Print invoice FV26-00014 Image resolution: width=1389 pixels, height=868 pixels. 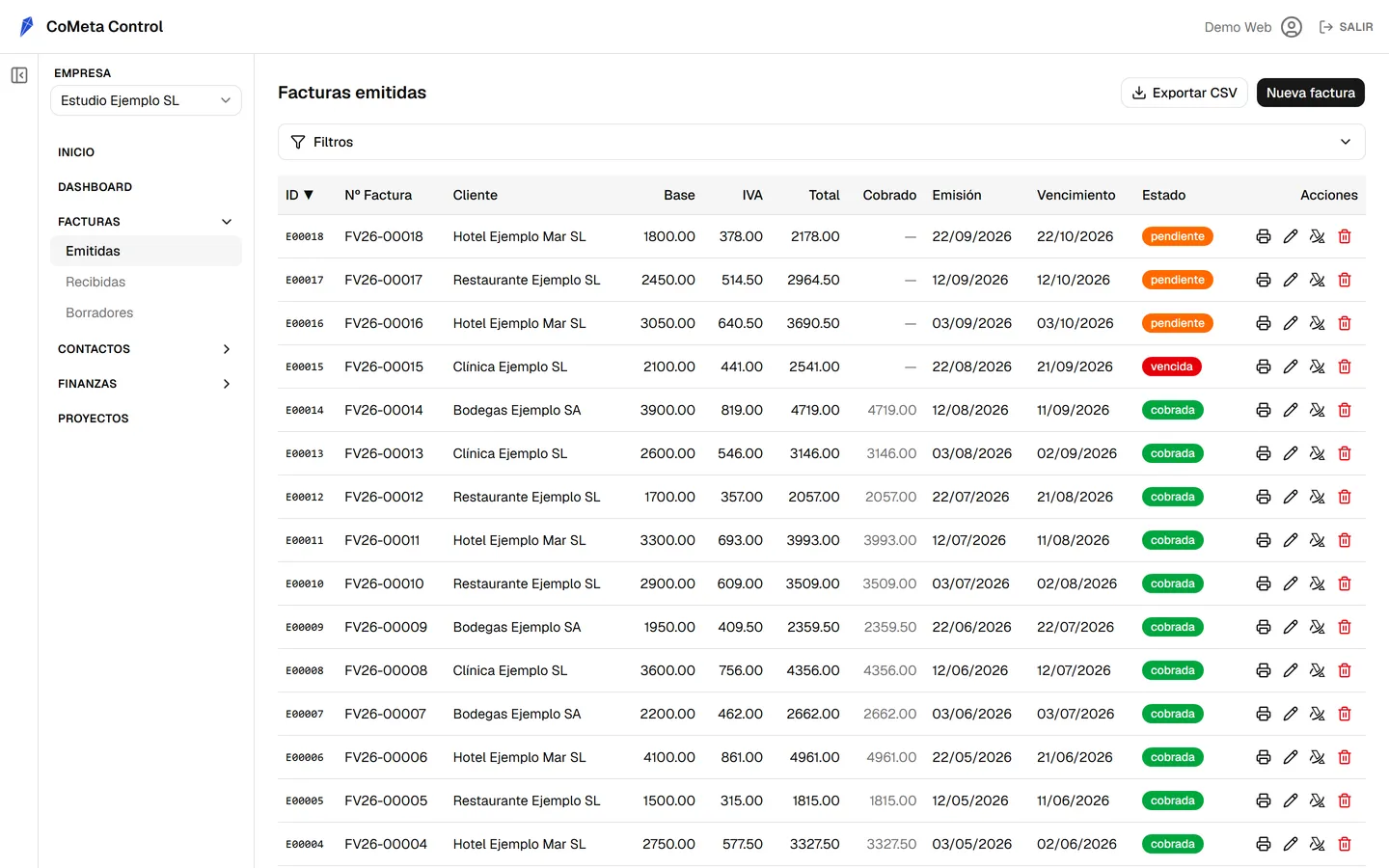pos(1264,410)
